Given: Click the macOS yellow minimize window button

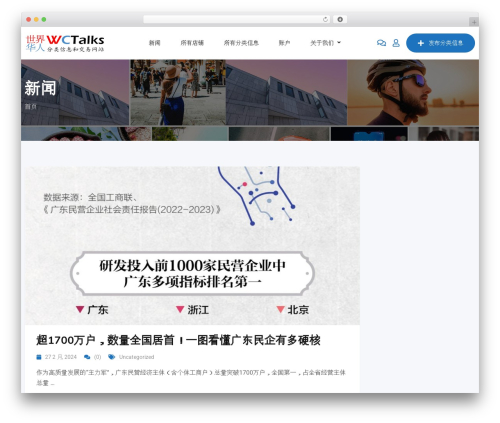Looking at the screenshot, I should click(x=36, y=20).
